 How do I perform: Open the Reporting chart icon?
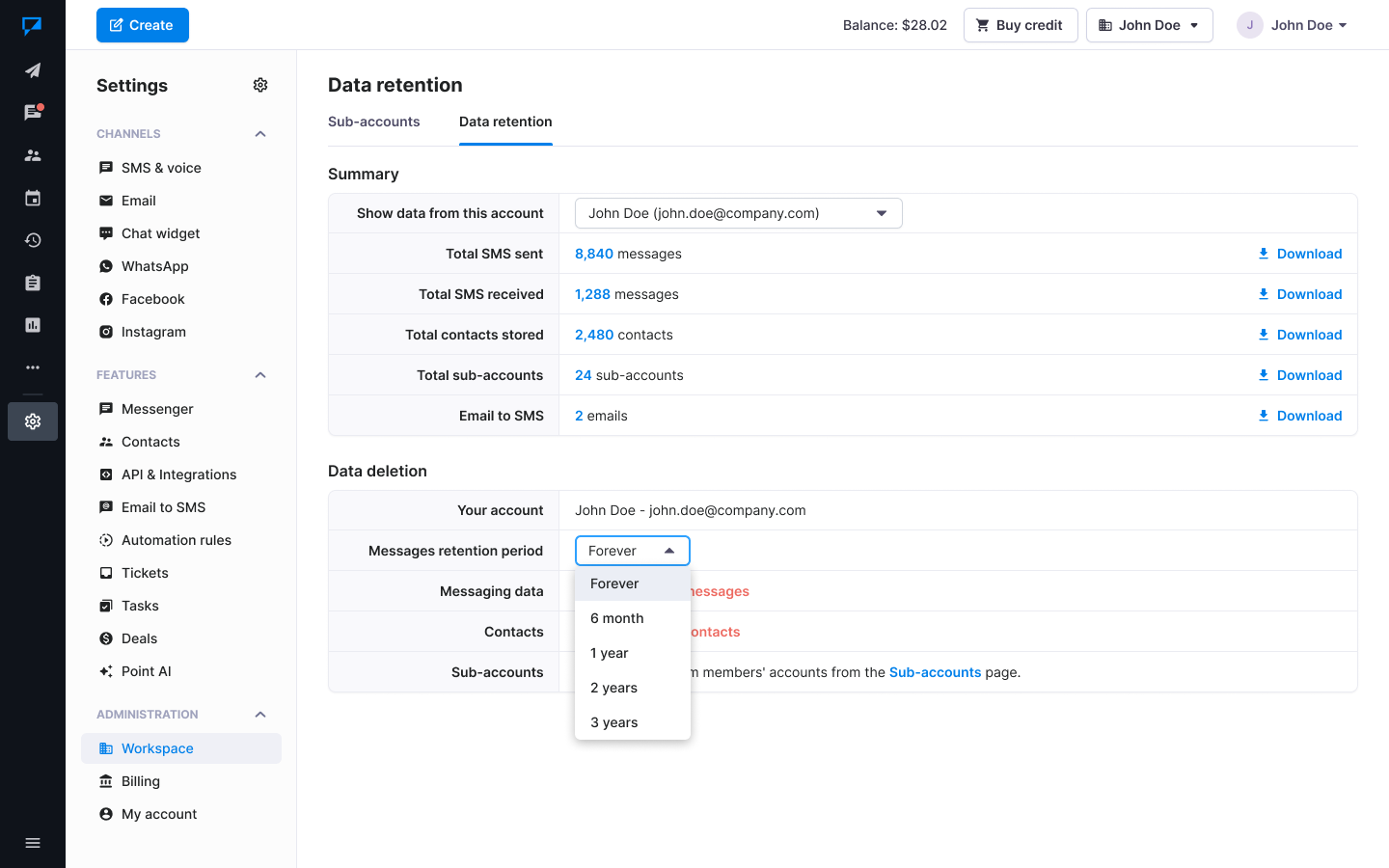pos(33,325)
